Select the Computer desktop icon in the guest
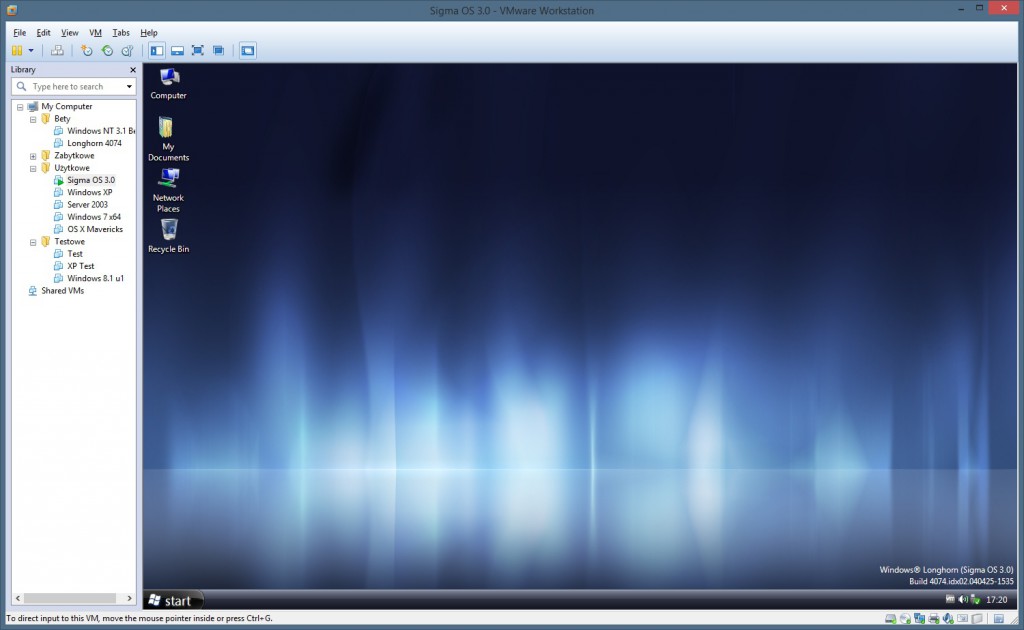The height and width of the screenshot is (630, 1024). (x=168, y=84)
